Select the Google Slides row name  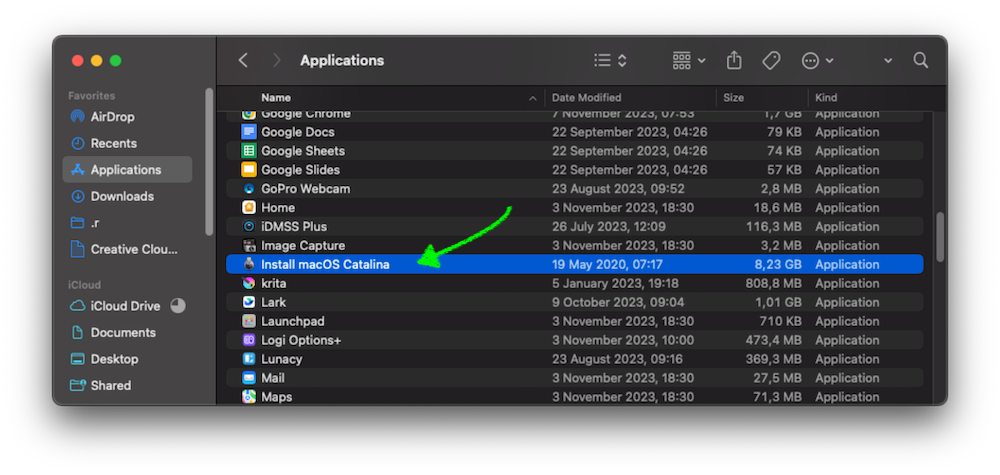[x=300, y=170]
